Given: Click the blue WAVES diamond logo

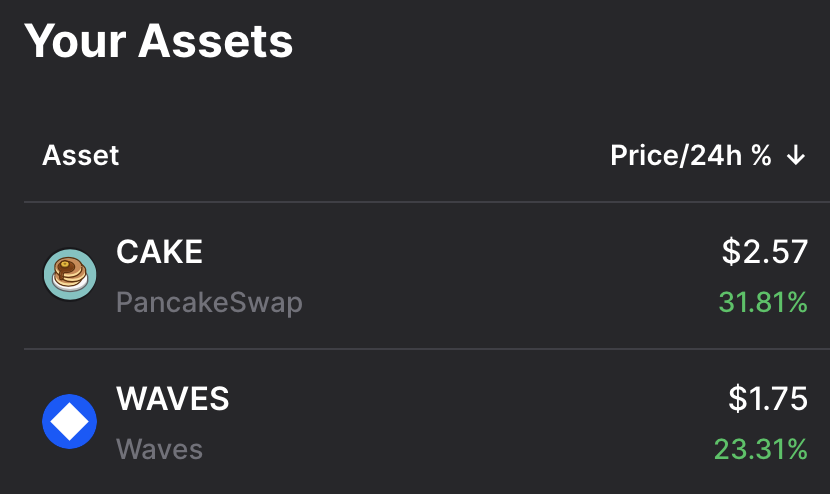Looking at the screenshot, I should (70, 422).
